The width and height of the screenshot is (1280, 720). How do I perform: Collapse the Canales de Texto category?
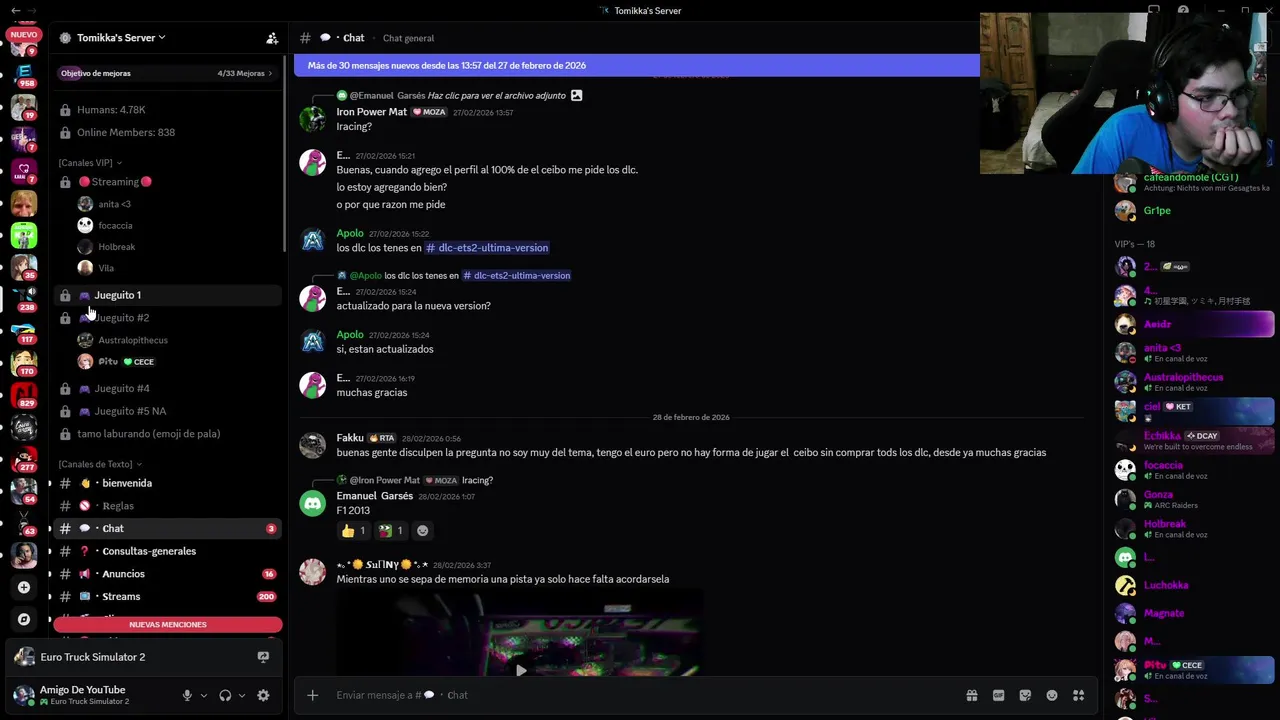100,464
